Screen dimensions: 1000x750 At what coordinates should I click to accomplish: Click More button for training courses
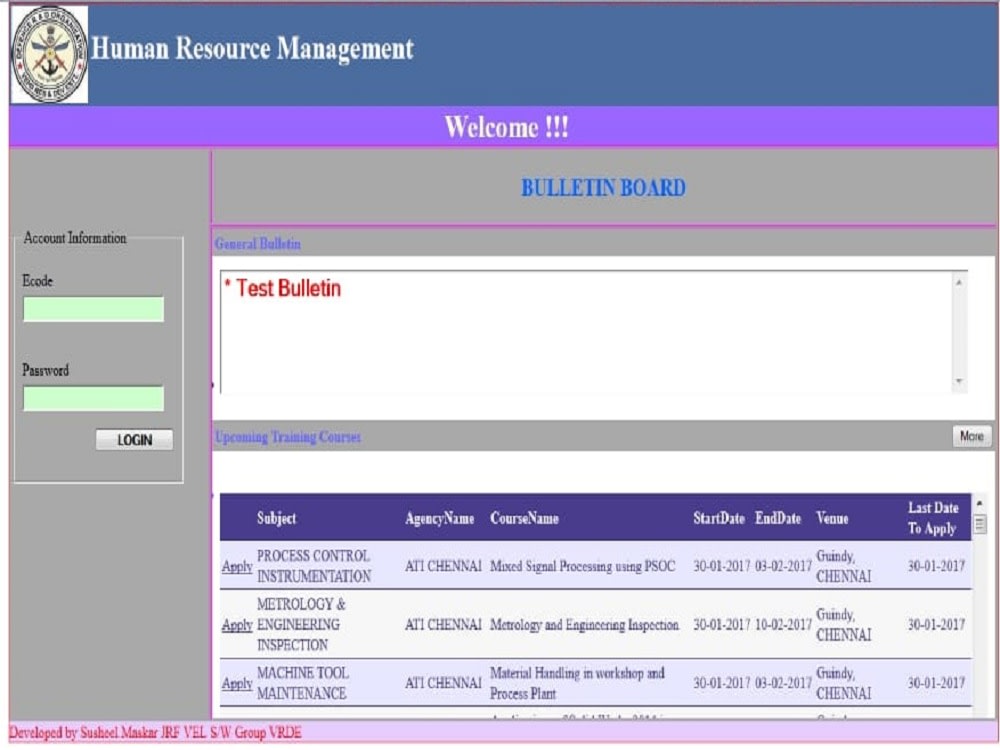coord(972,436)
